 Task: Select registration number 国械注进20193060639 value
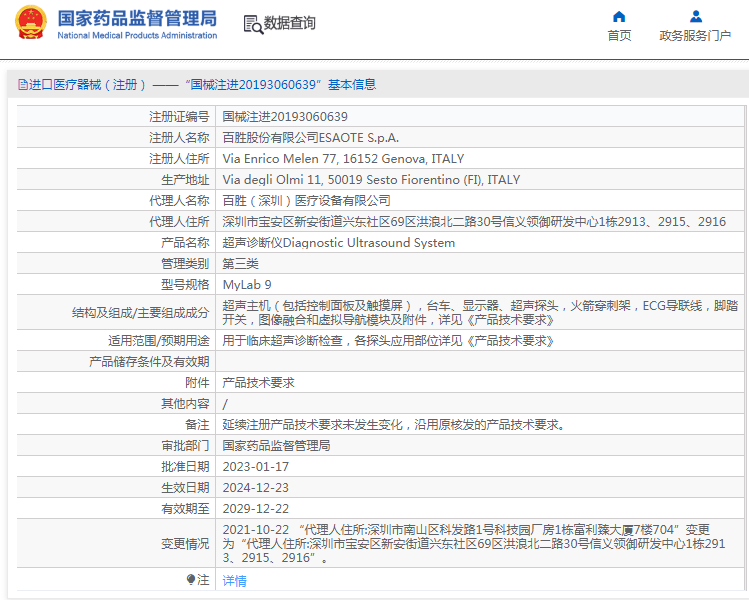coord(285,117)
